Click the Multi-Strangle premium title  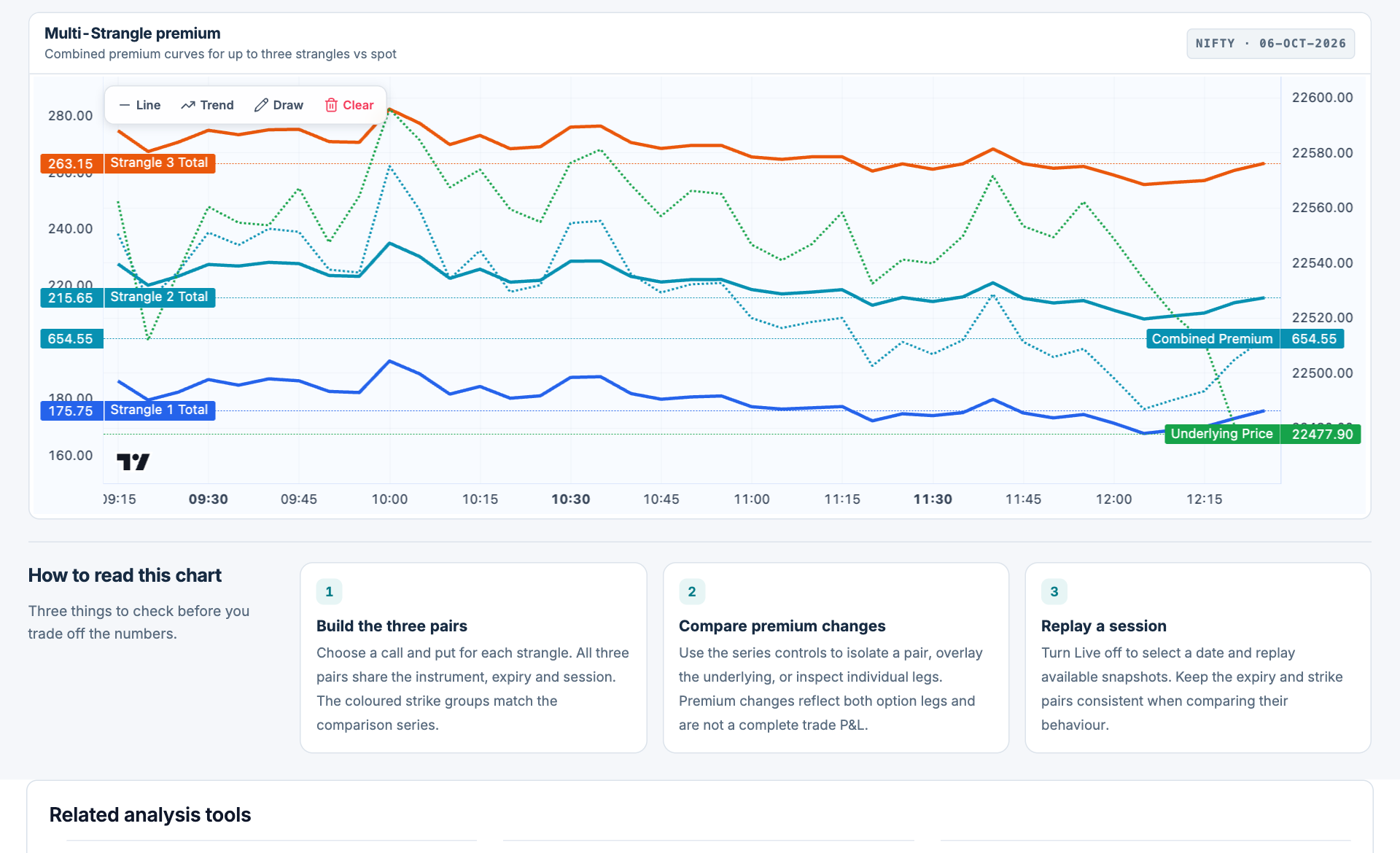(x=132, y=33)
